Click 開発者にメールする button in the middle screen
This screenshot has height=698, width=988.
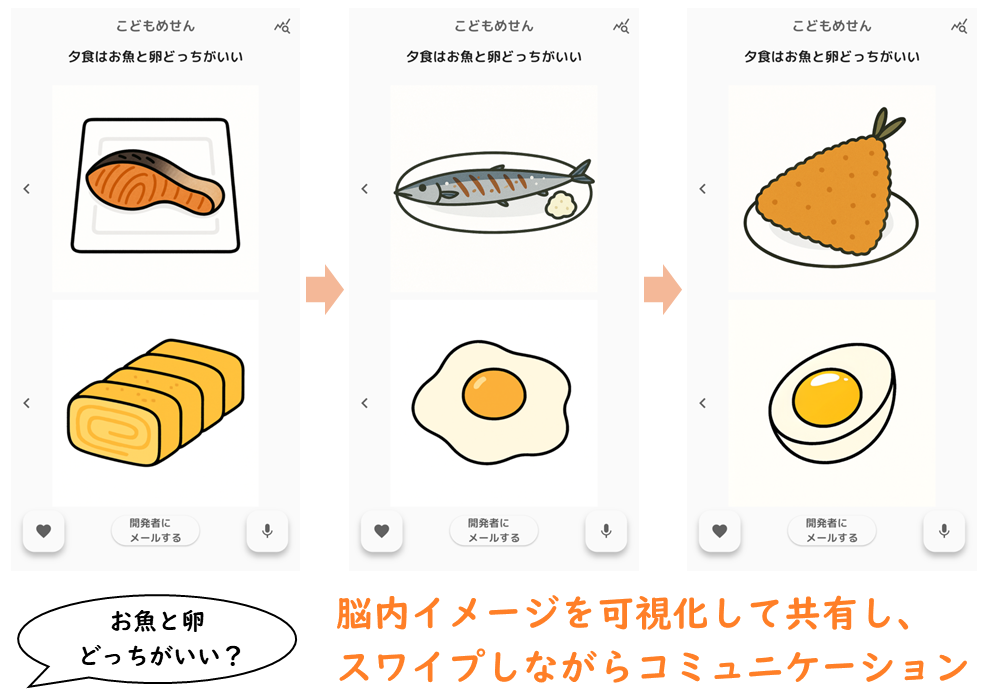pos(494,530)
